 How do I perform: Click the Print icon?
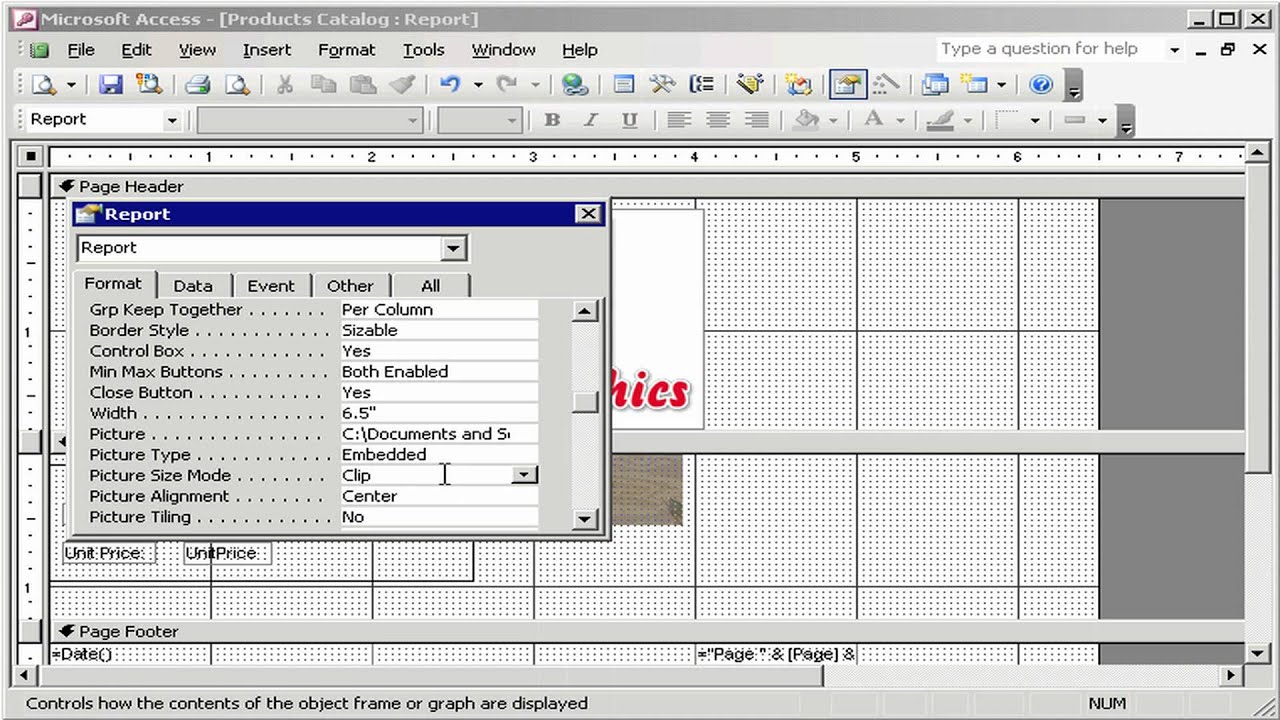(x=197, y=85)
